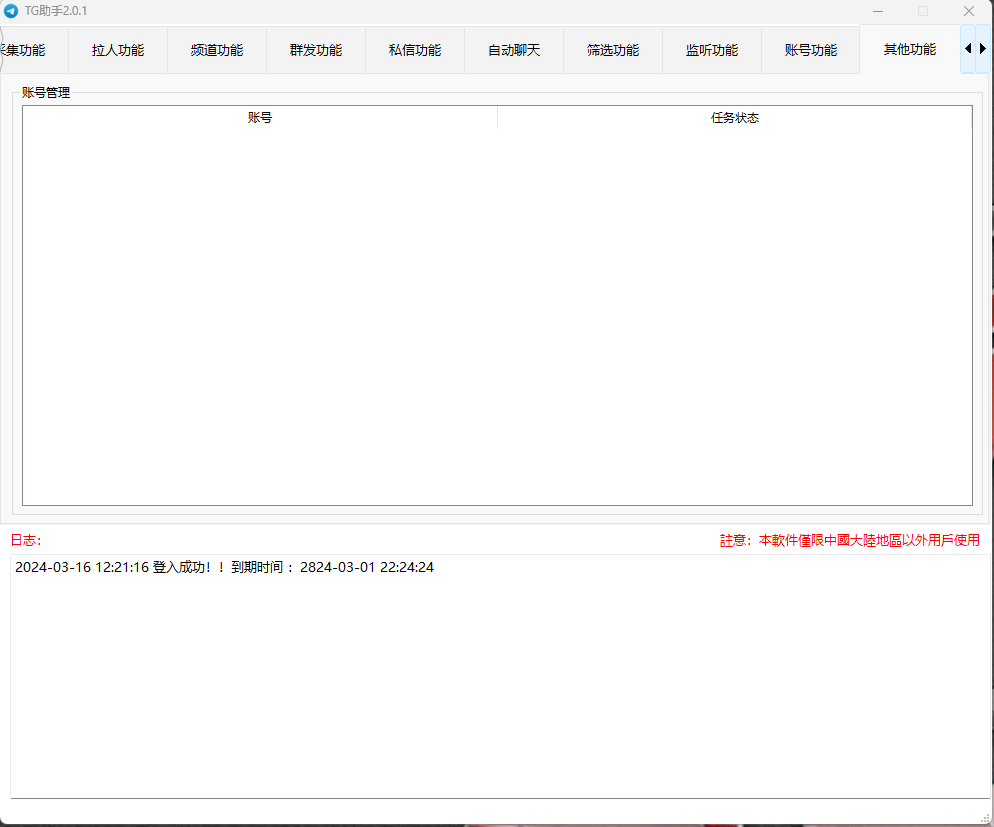Screen dimensions: 994x827
Task: Select the 监听功能 tab
Action: [x=712, y=50]
